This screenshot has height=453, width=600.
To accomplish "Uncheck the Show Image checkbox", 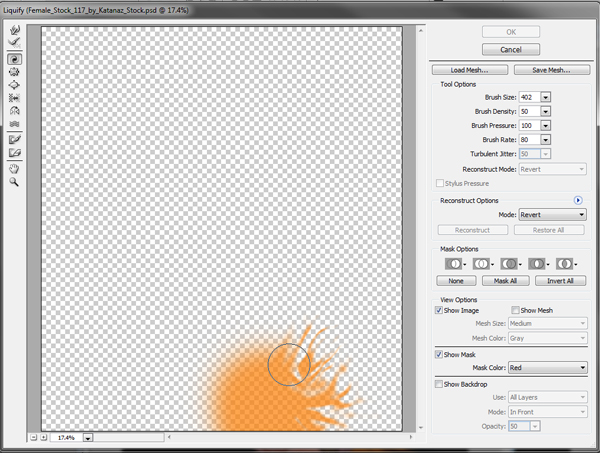I will coord(439,310).
